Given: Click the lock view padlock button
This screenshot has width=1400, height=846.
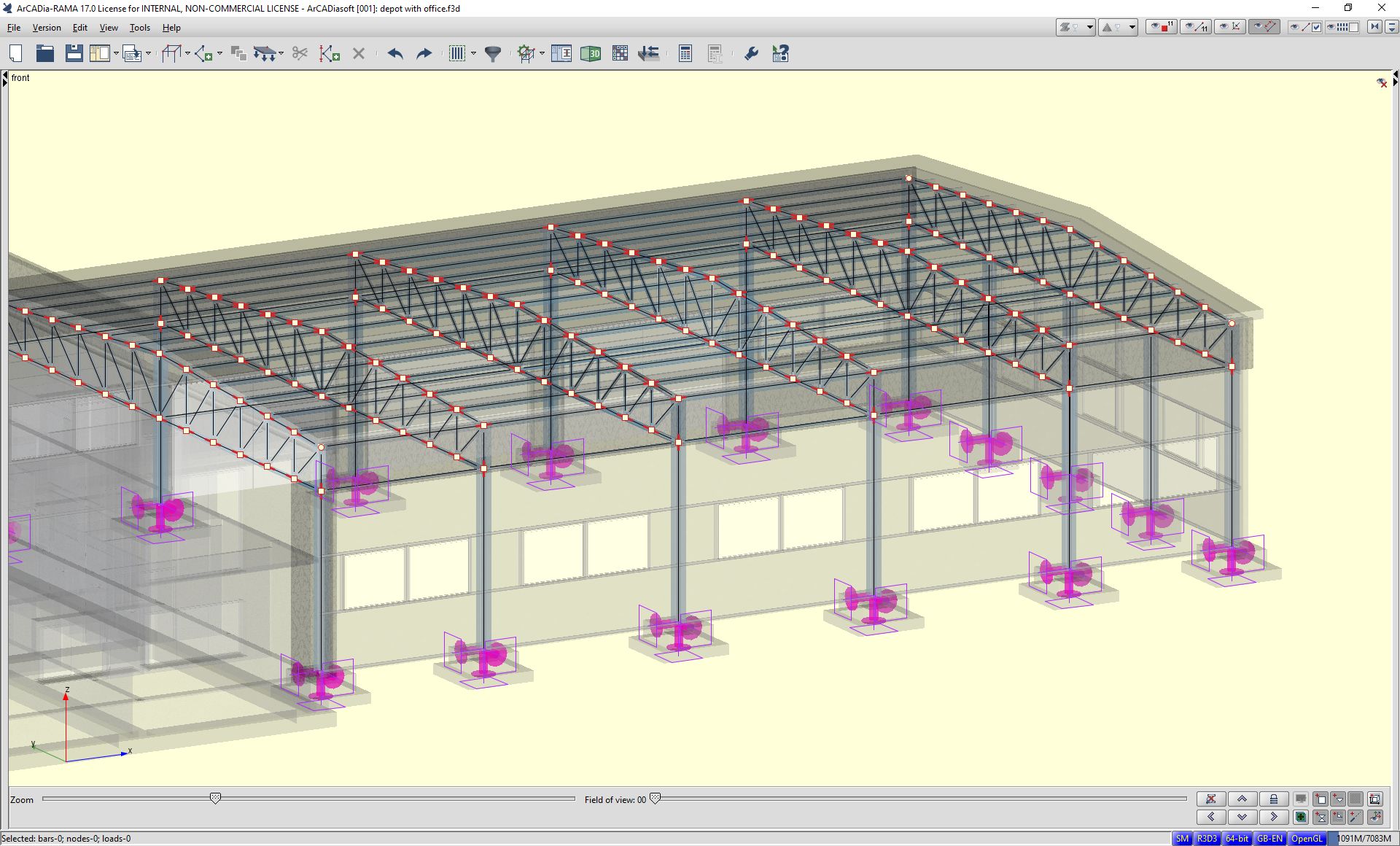Looking at the screenshot, I should pyautogui.click(x=1273, y=799).
